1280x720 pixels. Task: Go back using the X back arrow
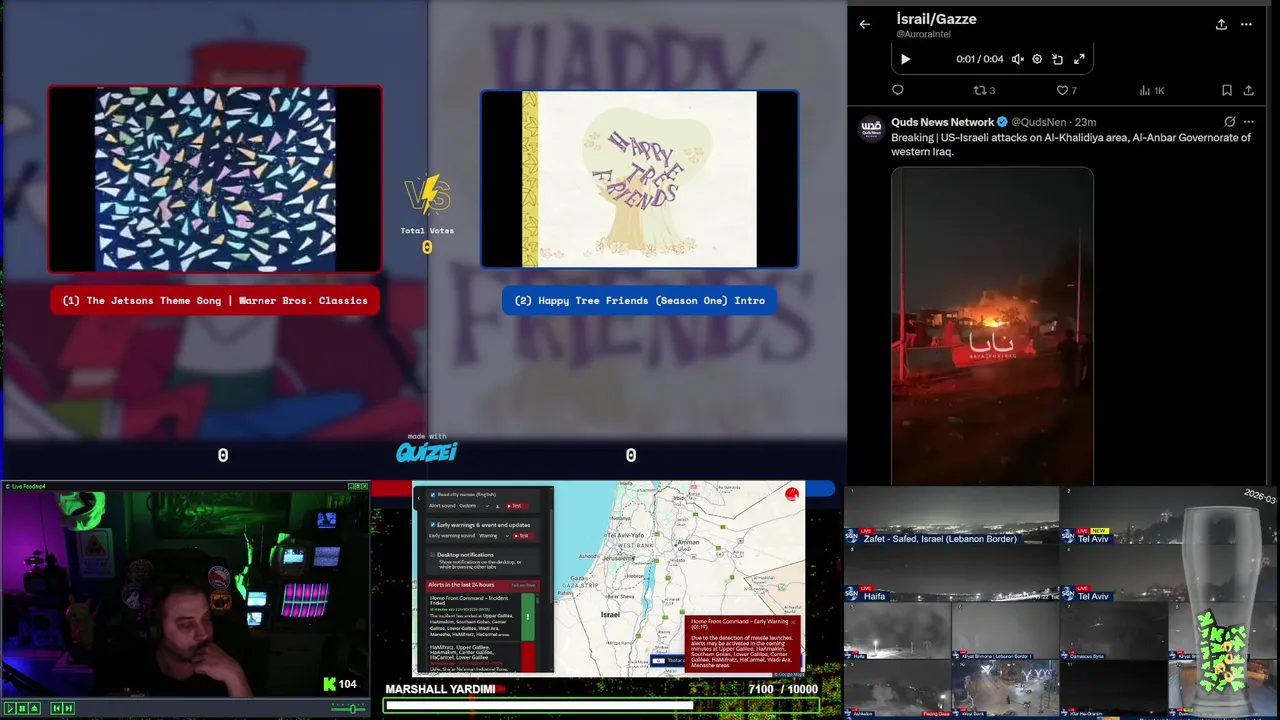(865, 24)
